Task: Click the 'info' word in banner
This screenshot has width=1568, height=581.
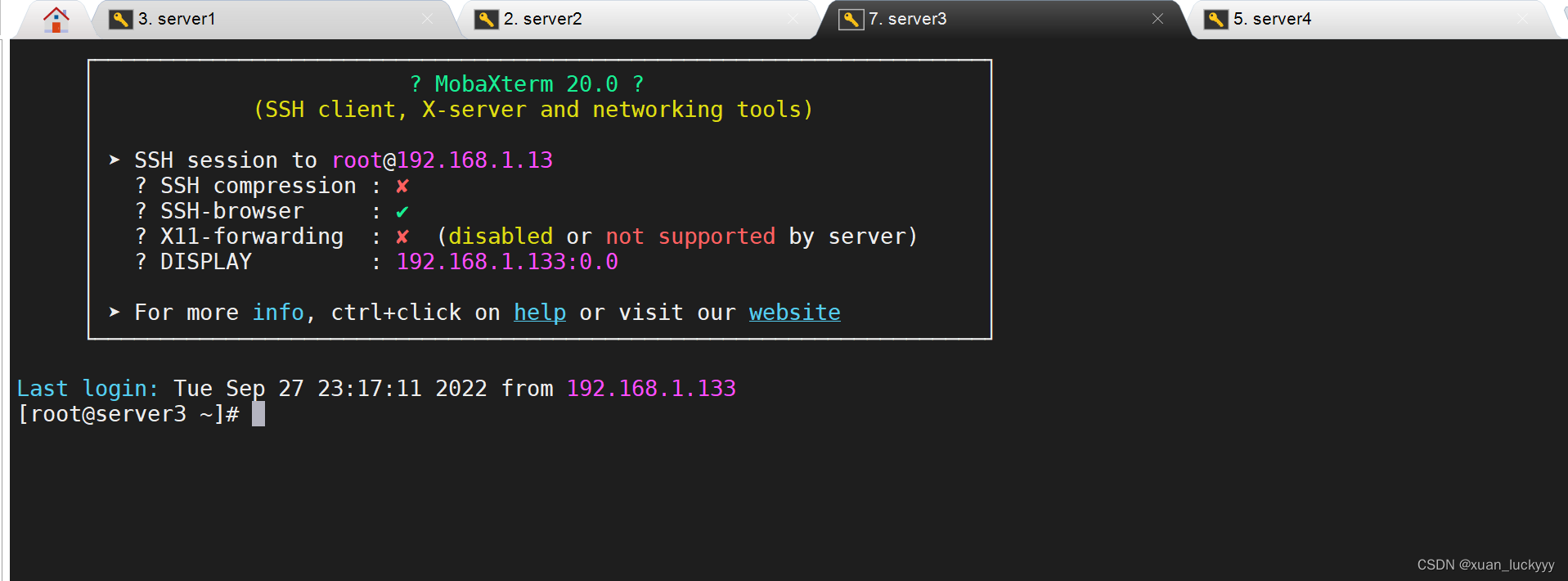Action: (278, 313)
